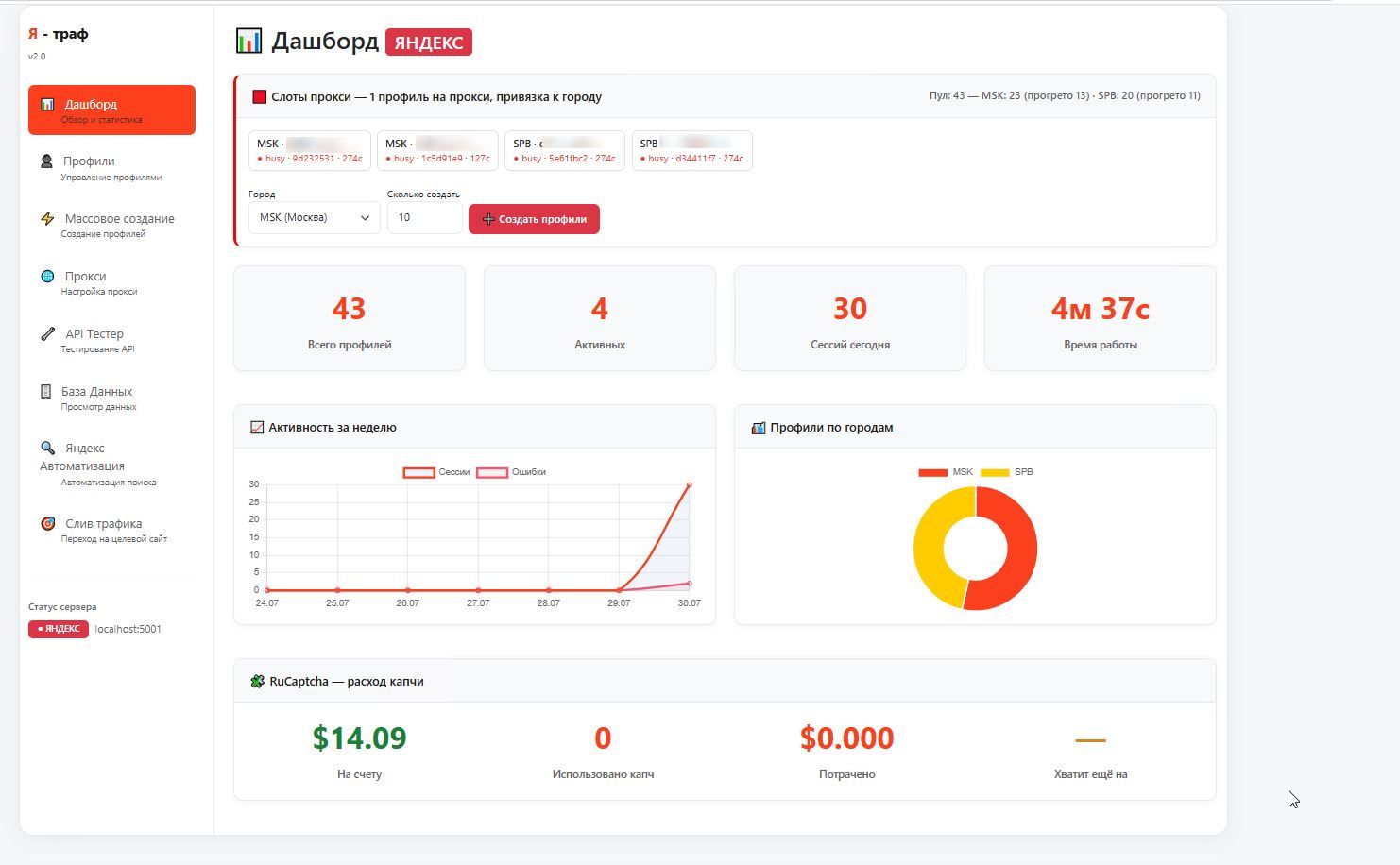Toggle the Ошибки legend swatch
Image resolution: width=1400 pixels, height=865 pixels.
point(492,472)
